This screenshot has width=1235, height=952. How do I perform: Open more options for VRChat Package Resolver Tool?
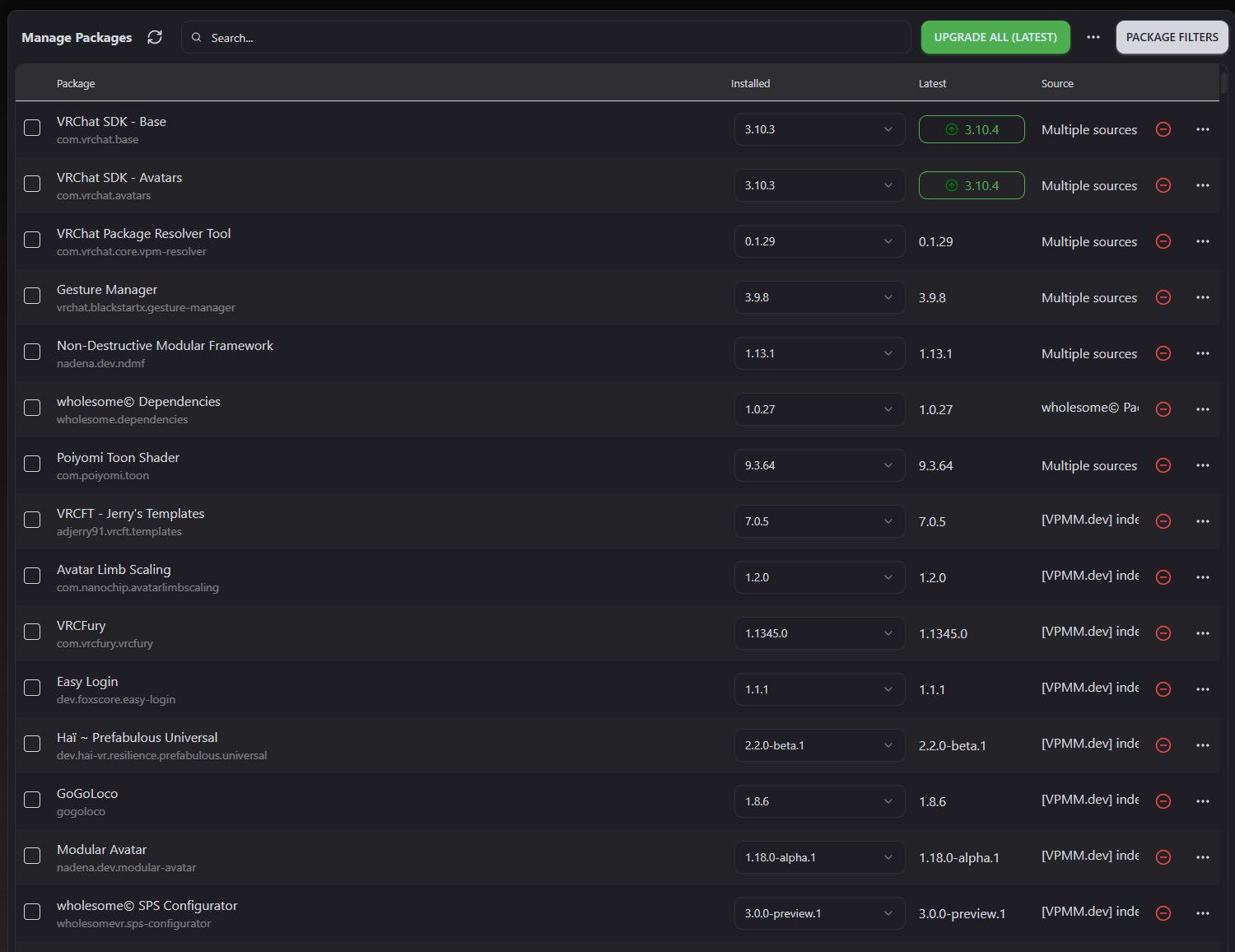[x=1203, y=241]
